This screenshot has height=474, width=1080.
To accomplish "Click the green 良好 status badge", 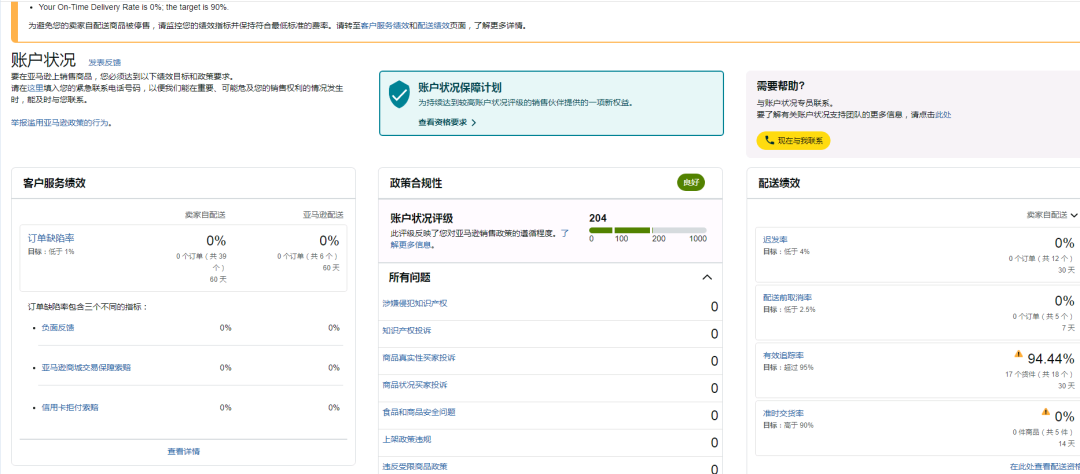I will (691, 183).
